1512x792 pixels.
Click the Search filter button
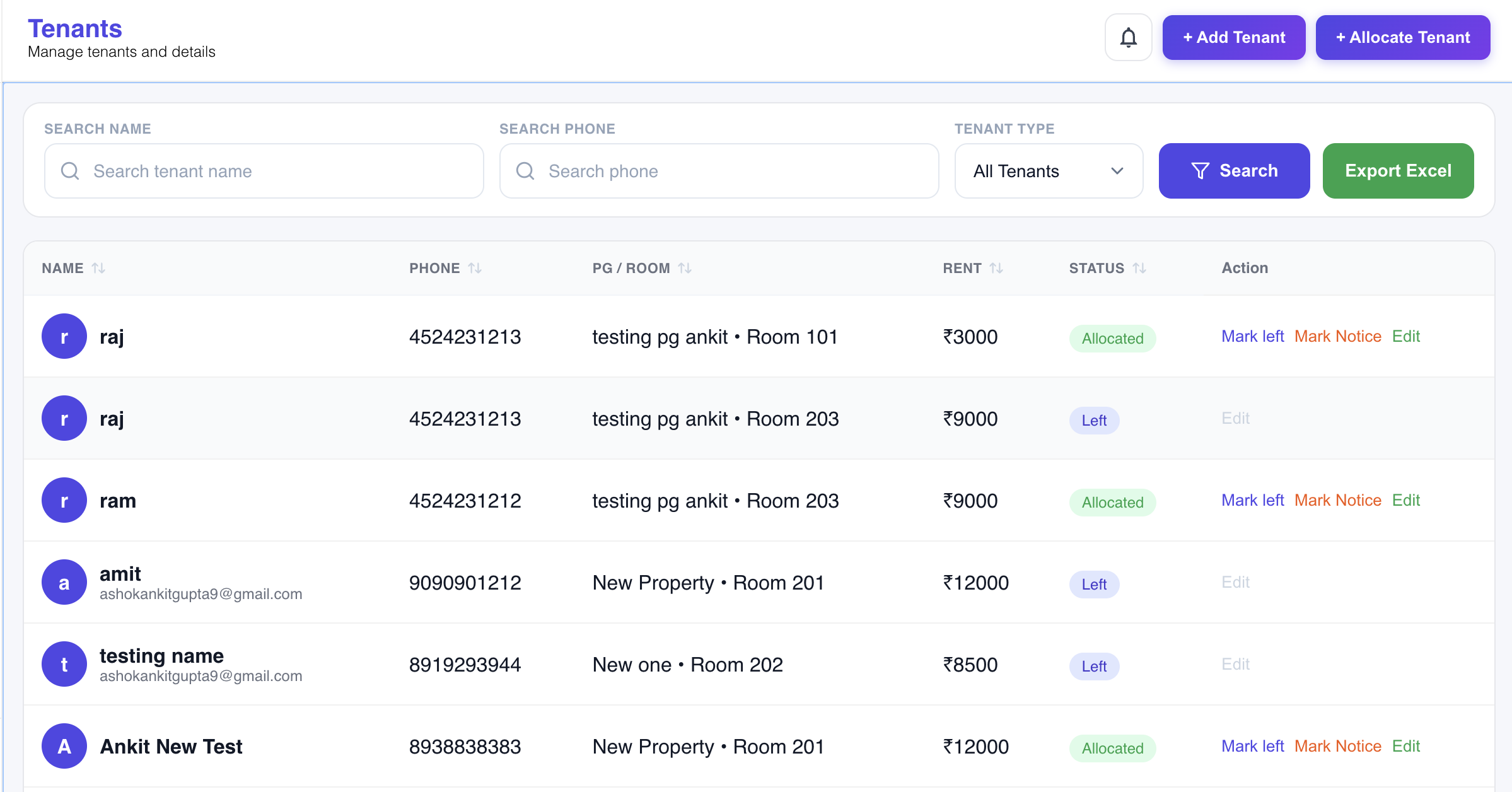(x=1234, y=171)
